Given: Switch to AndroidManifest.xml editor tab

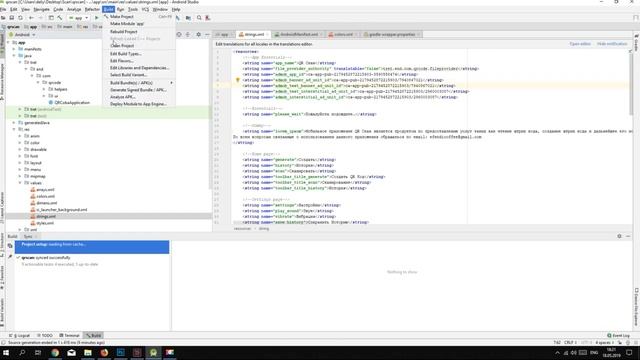Looking at the screenshot, I should 298,35.
